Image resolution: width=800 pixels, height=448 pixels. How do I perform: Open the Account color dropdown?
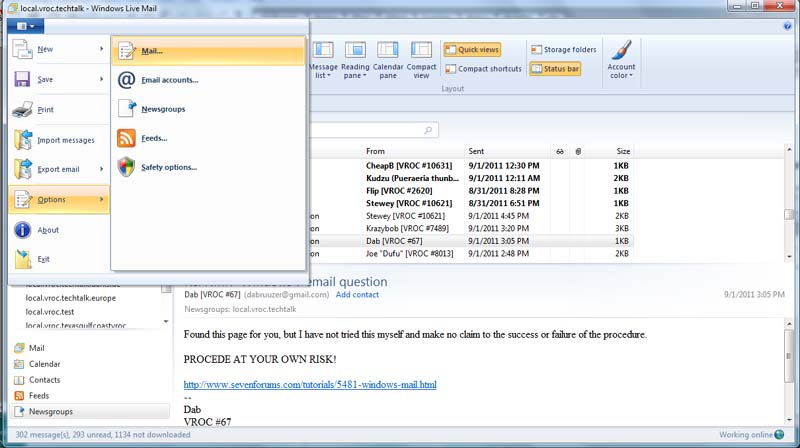pyautogui.click(x=621, y=60)
